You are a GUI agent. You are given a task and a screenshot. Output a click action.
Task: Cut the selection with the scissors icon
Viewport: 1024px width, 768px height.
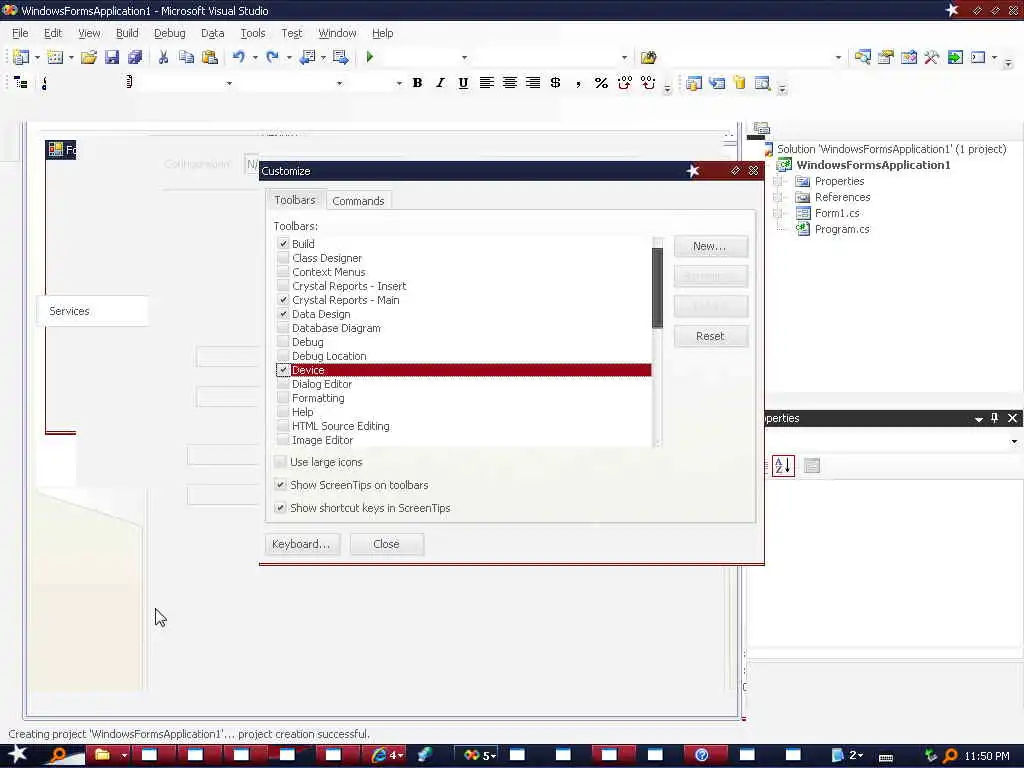163,57
